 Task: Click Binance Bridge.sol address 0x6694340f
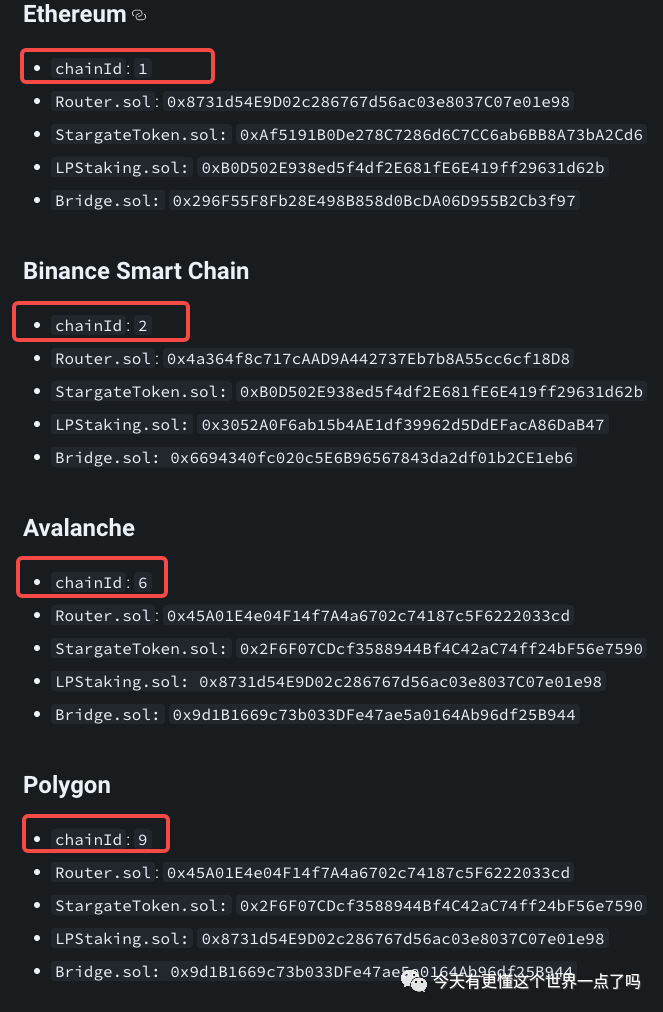point(371,457)
